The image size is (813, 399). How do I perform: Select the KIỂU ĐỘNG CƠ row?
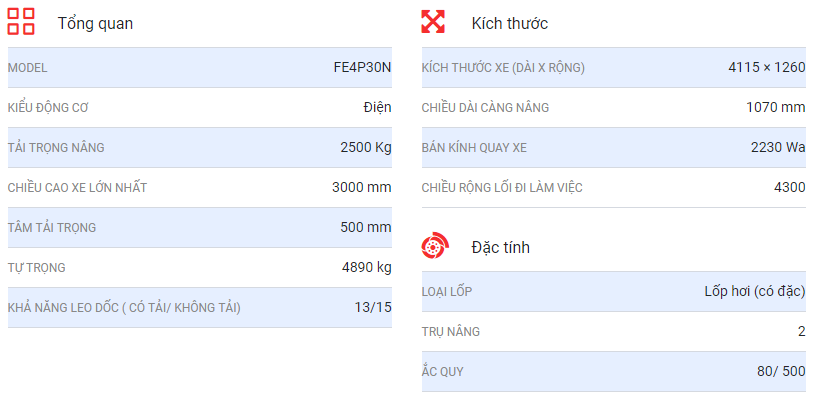(x=200, y=108)
